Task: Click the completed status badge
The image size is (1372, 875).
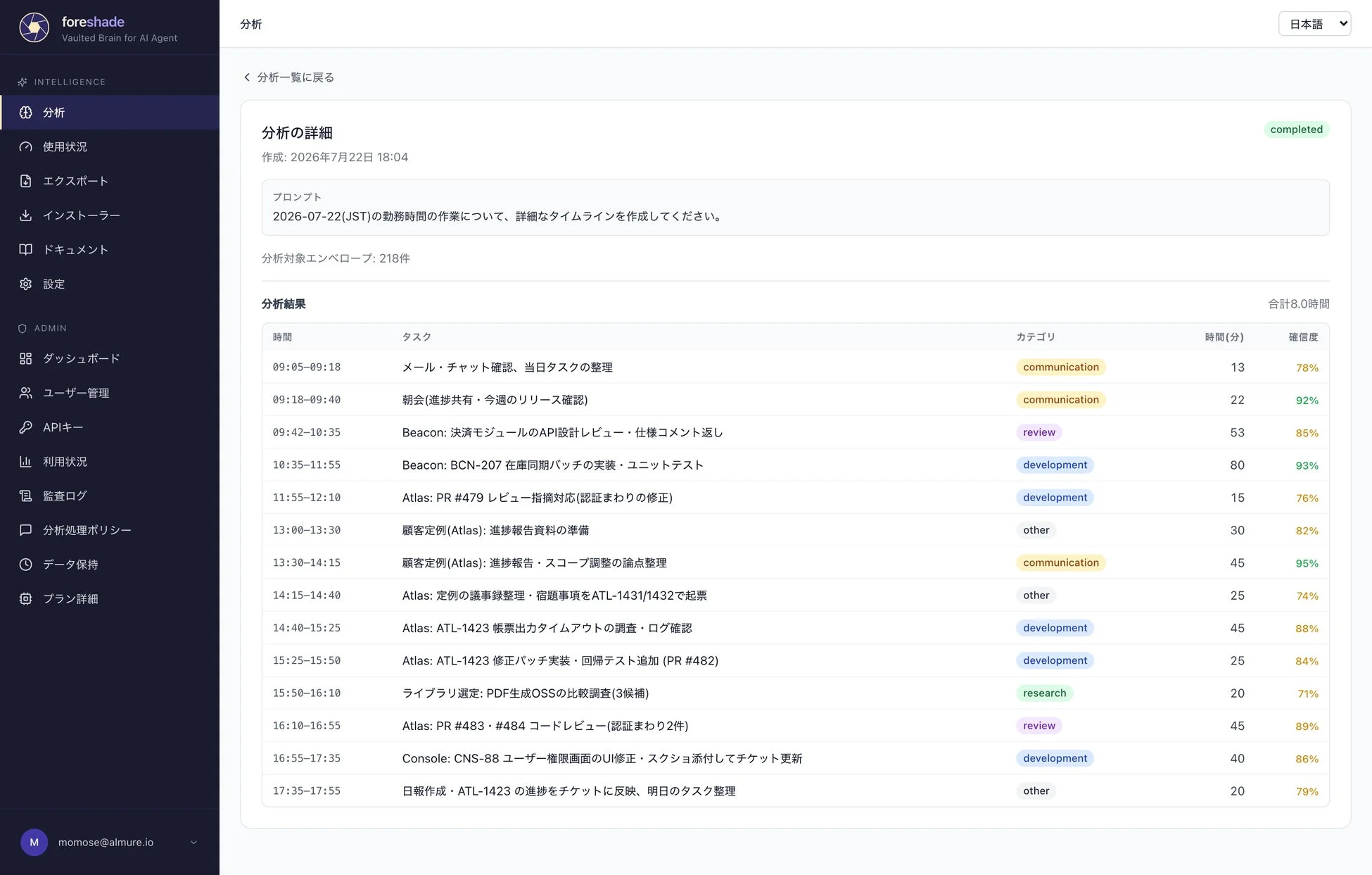Action: (x=1296, y=130)
